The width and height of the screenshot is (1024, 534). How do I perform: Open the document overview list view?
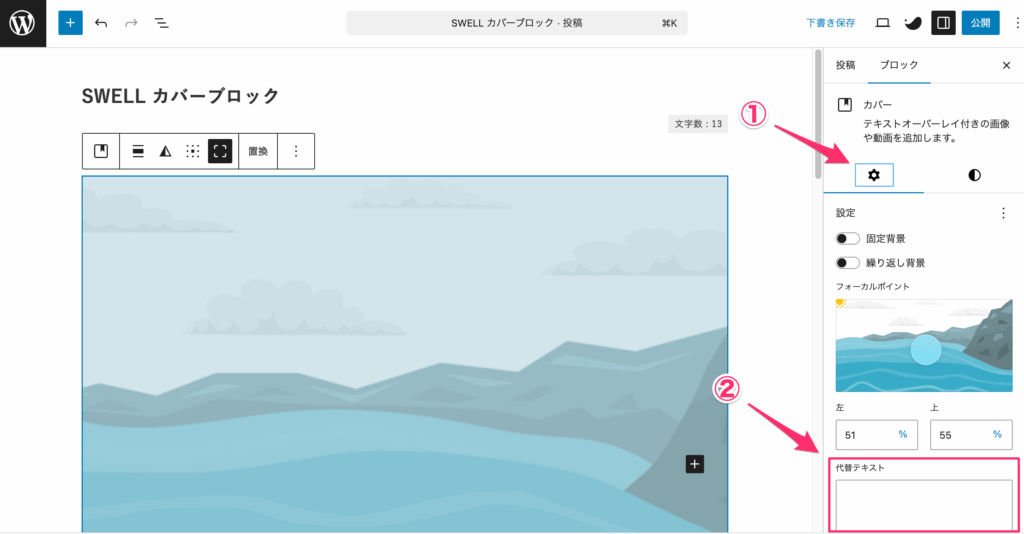pyautogui.click(x=161, y=23)
